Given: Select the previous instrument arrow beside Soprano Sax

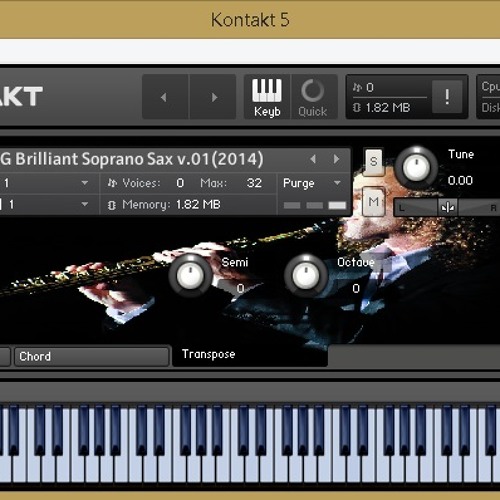Looking at the screenshot, I should [313, 159].
